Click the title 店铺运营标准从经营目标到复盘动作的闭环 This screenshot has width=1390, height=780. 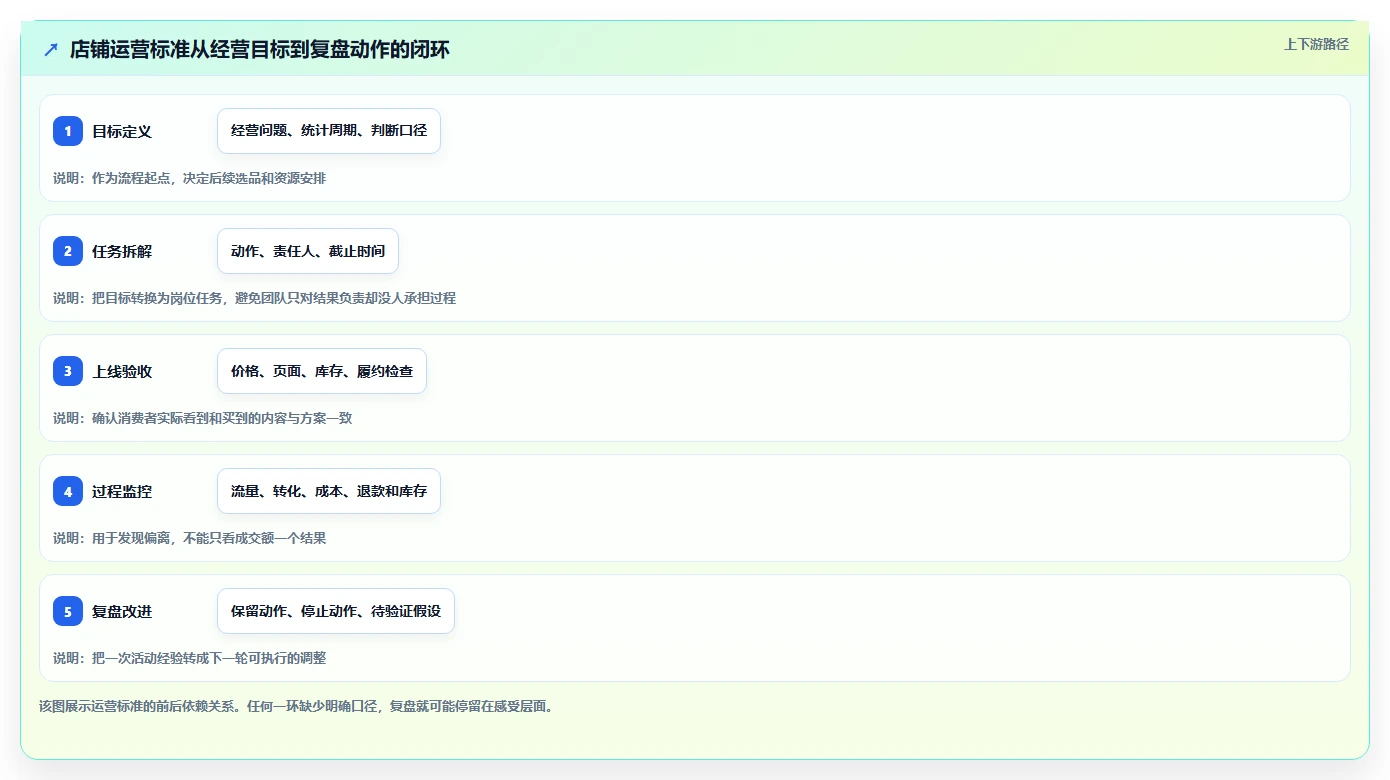click(x=260, y=50)
